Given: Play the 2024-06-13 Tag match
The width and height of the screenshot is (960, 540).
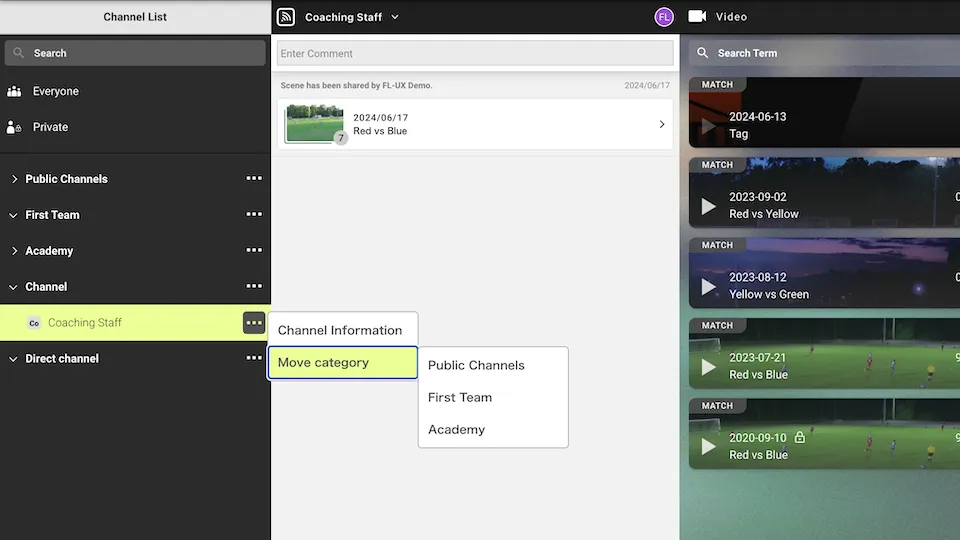Looking at the screenshot, I should [x=708, y=126].
